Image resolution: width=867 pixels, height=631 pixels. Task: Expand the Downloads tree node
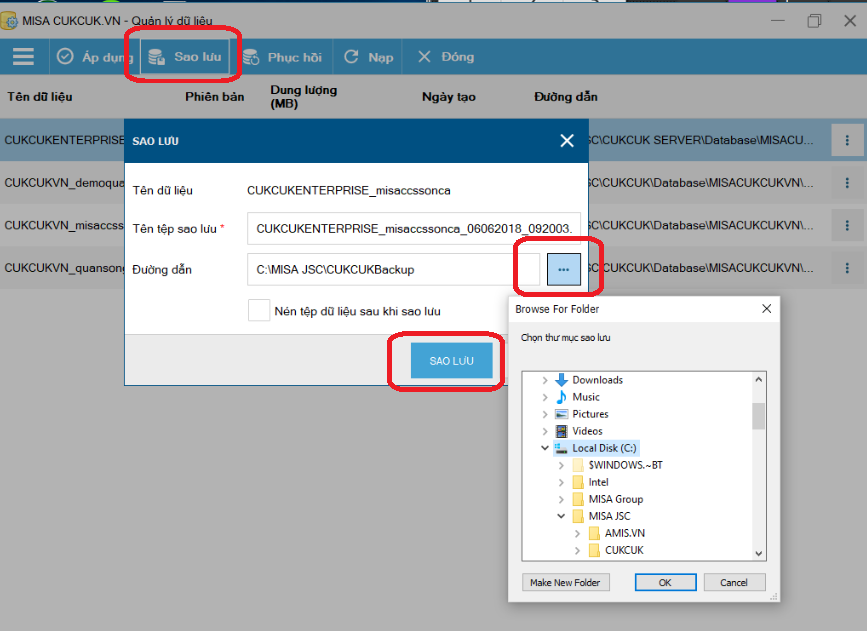(x=545, y=380)
